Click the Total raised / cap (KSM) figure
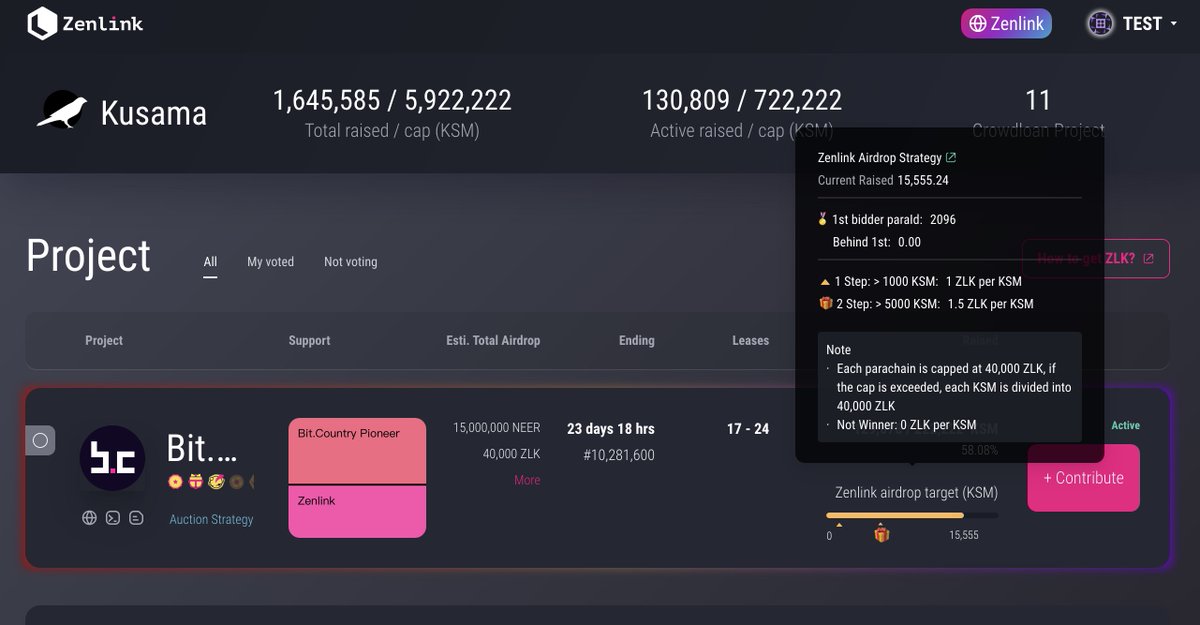Image resolution: width=1200 pixels, height=625 pixels. pyautogui.click(x=392, y=101)
